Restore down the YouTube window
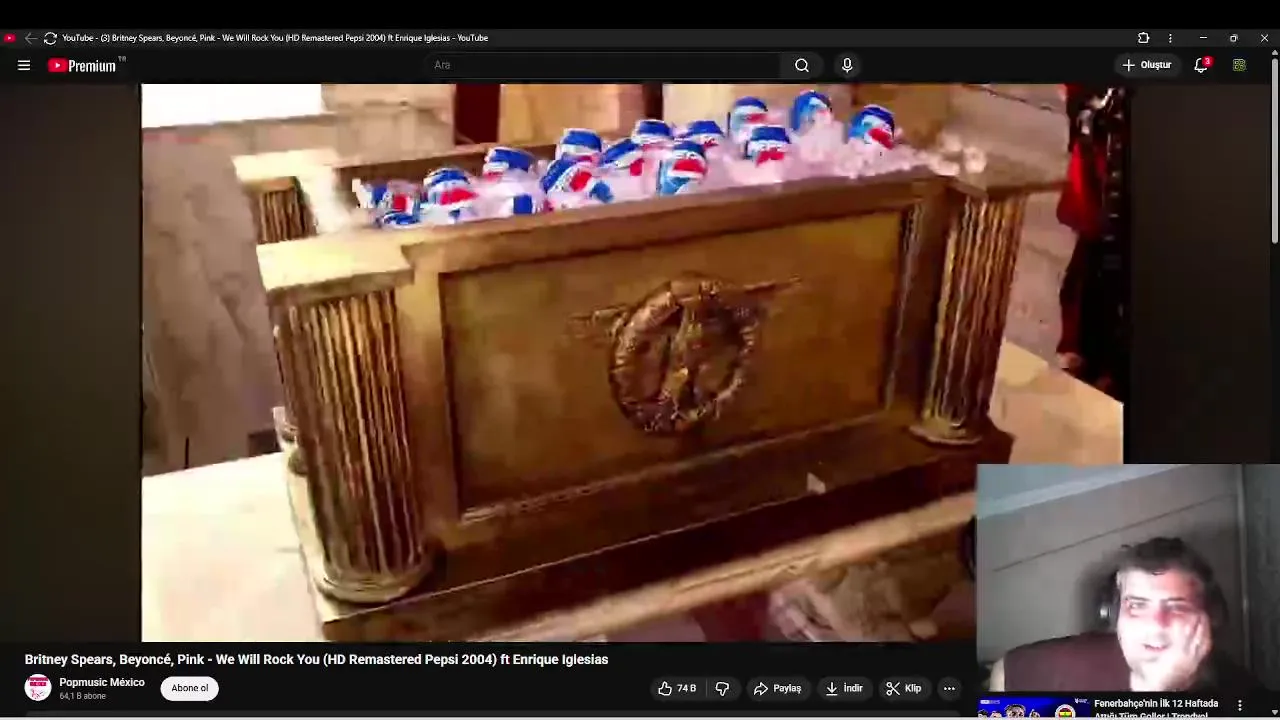1280x720 pixels. coord(1234,38)
